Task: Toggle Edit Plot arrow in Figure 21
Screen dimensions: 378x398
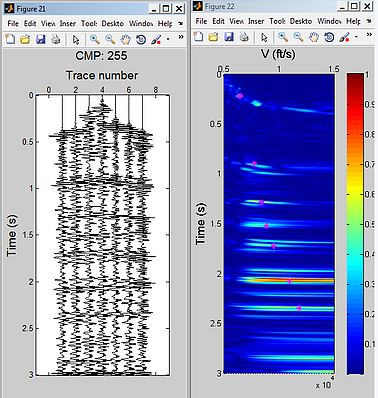Action: pyautogui.click(x=76, y=40)
